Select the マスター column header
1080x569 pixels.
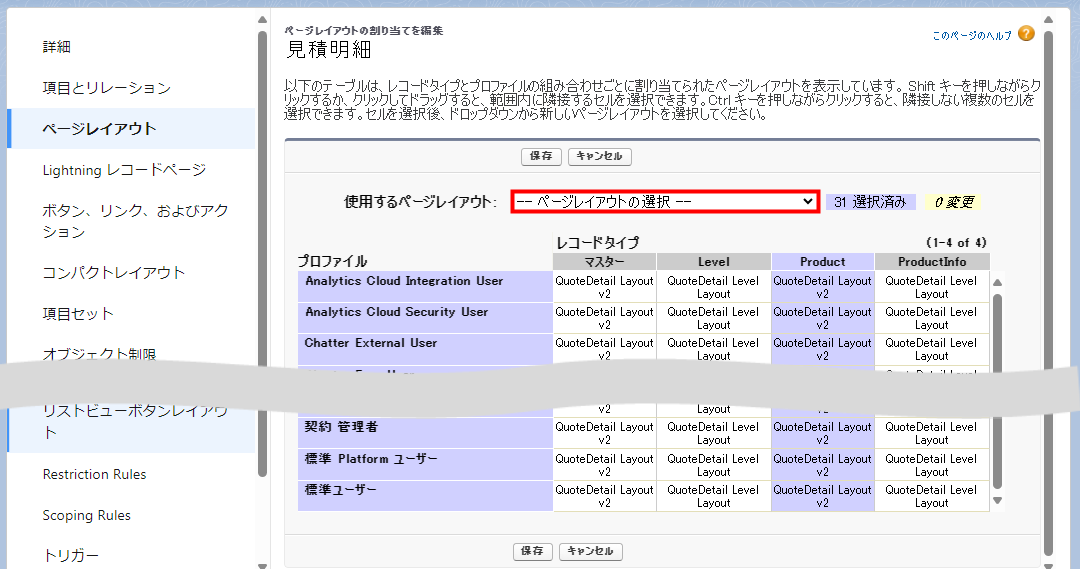click(604, 262)
